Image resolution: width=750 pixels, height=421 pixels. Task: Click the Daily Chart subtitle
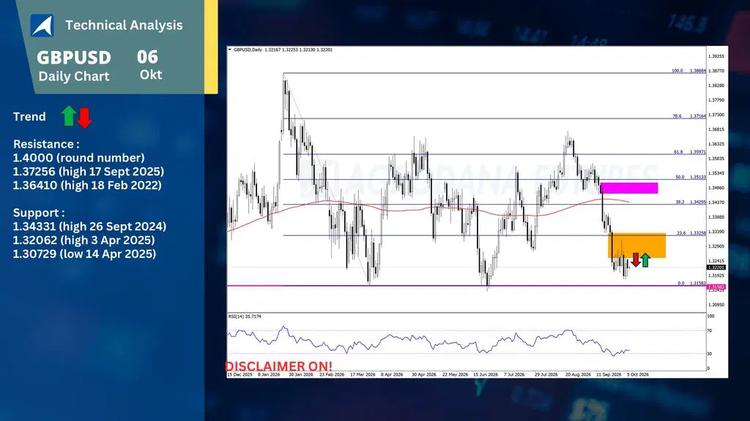pyautogui.click(x=74, y=77)
